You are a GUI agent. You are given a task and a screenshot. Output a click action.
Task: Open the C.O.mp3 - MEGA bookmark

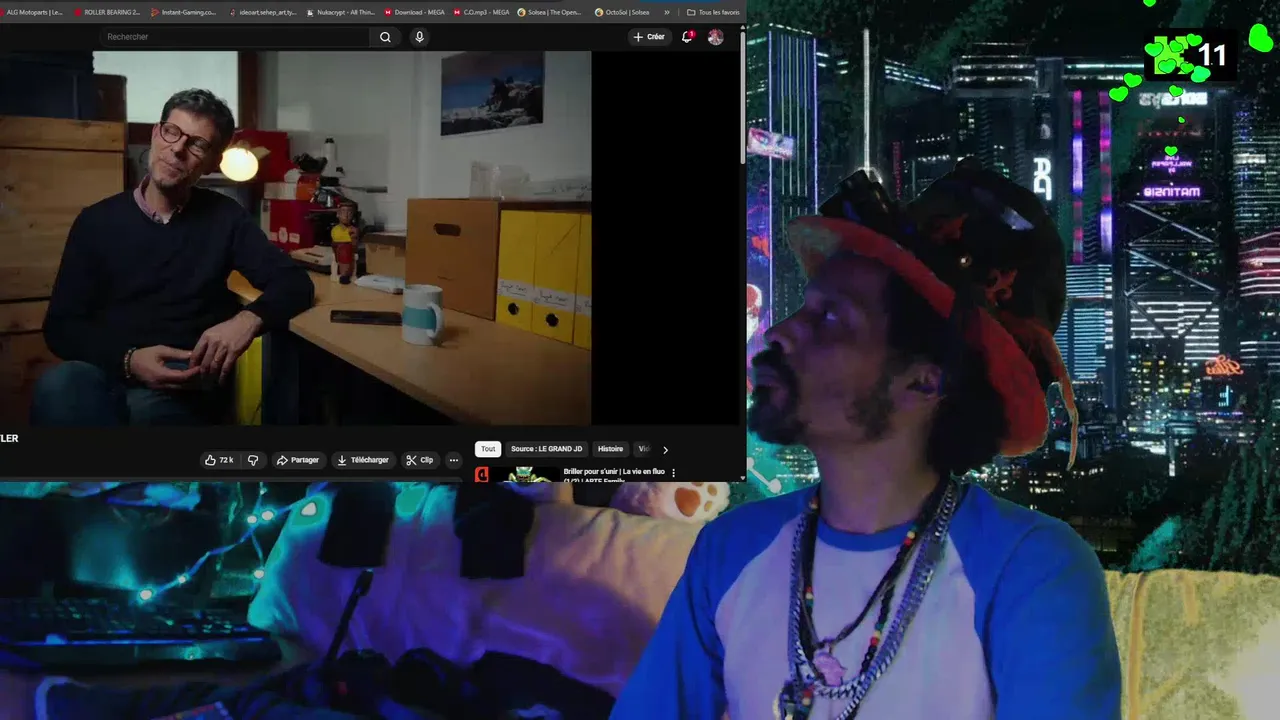tap(481, 12)
